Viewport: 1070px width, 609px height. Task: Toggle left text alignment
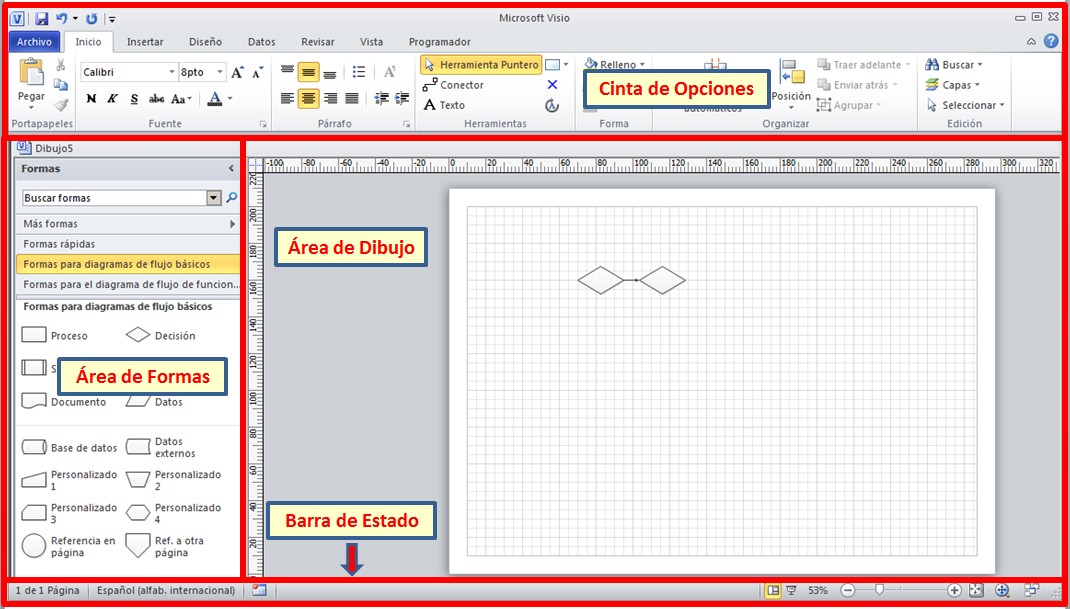(x=287, y=99)
